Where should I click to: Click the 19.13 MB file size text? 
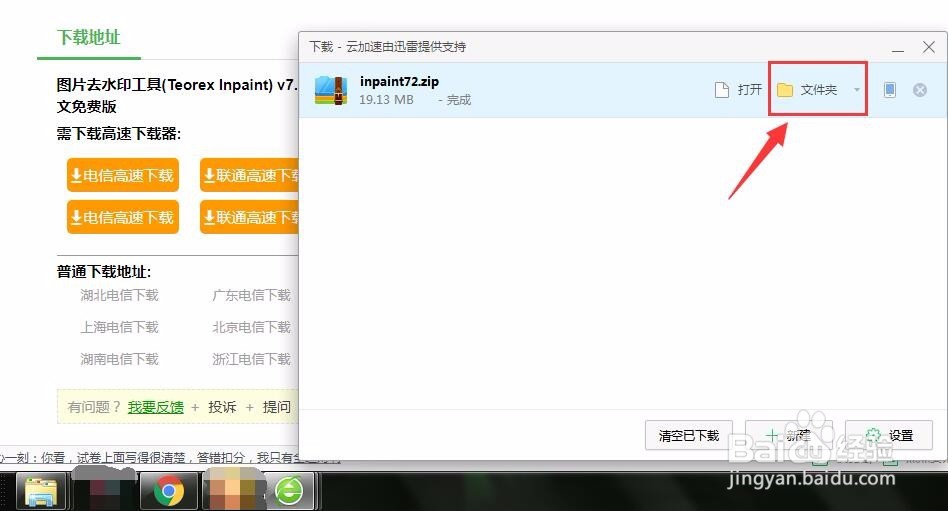(386, 100)
